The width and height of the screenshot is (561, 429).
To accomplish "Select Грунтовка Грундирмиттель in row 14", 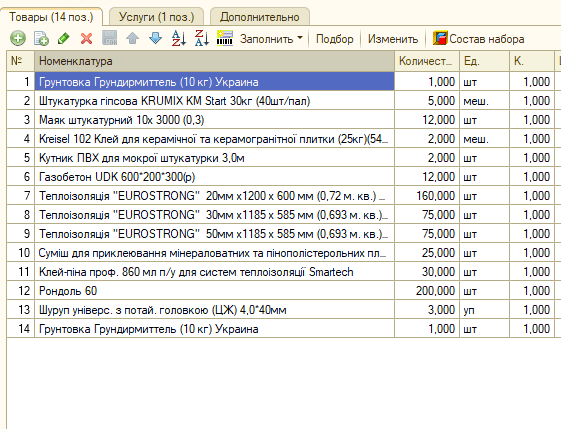I will pos(214,329).
